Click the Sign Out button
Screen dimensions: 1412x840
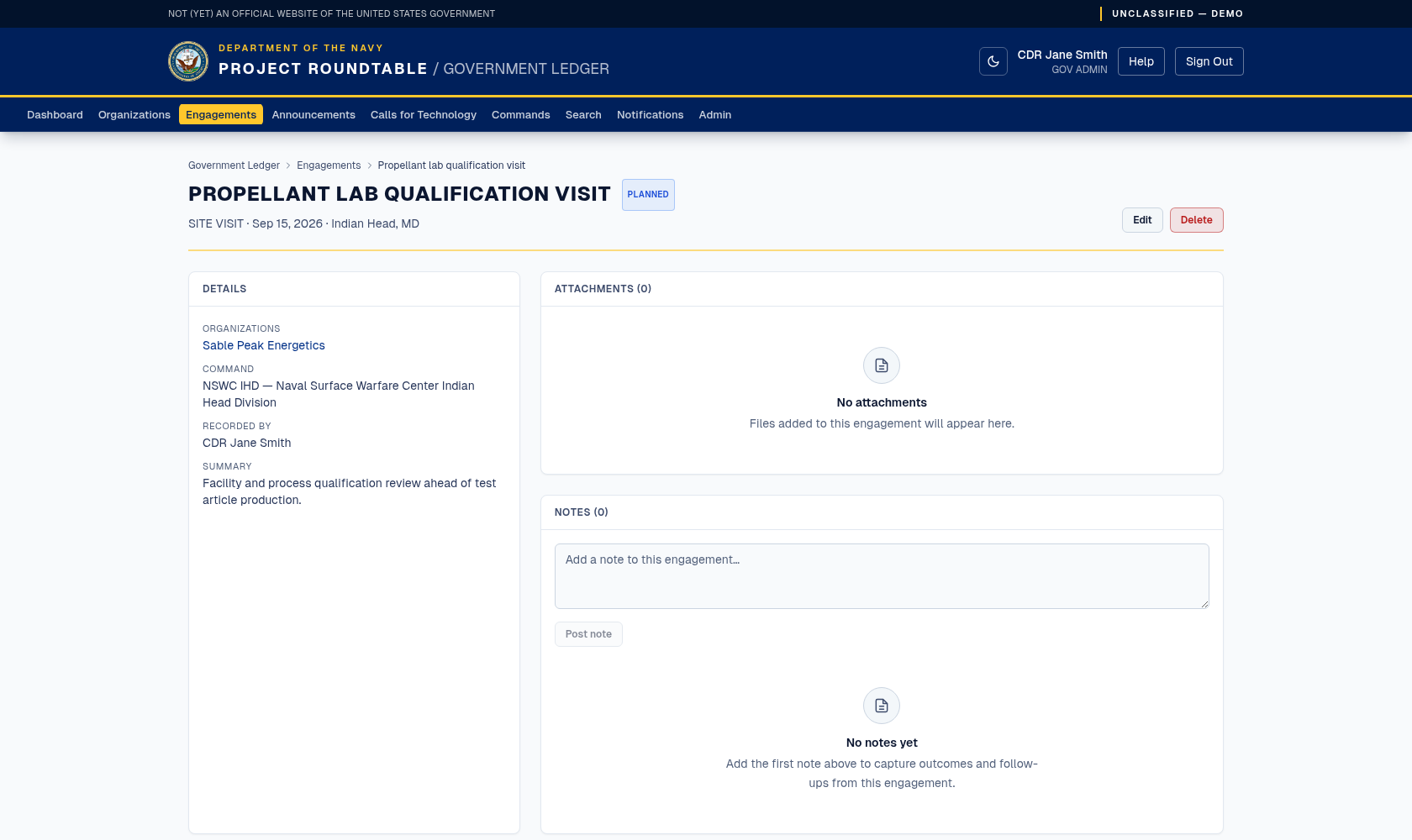[x=1209, y=61]
